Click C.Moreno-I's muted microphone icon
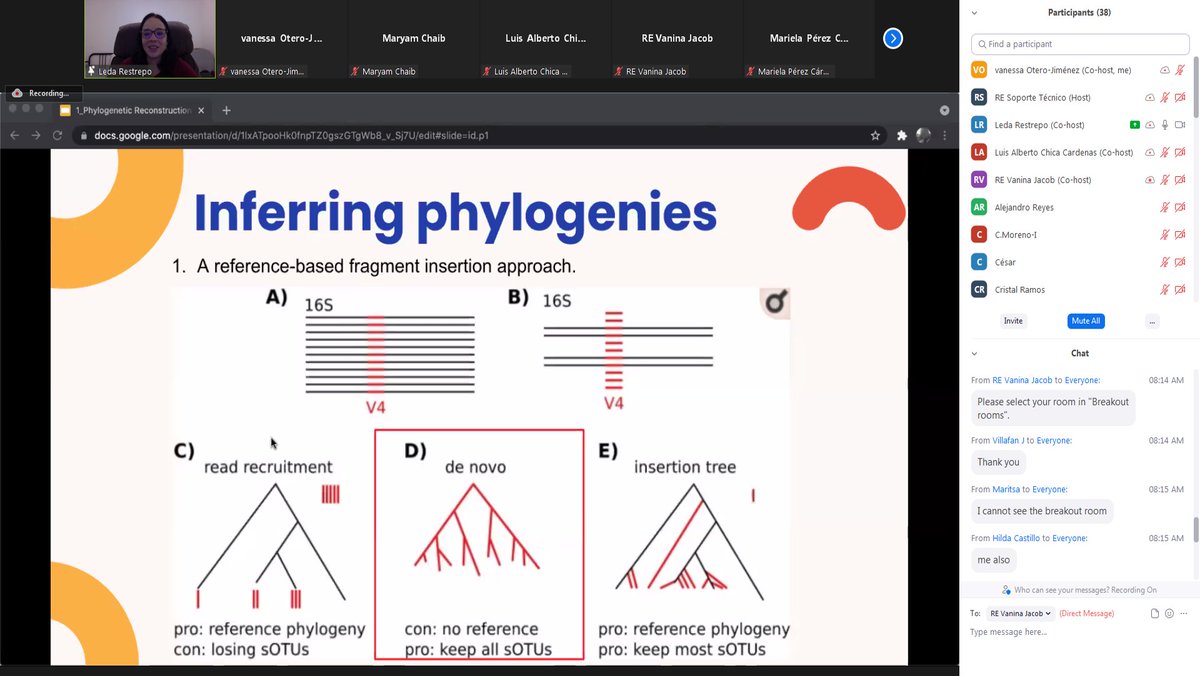Viewport: 1200px width, 676px height. pyautogui.click(x=1165, y=235)
